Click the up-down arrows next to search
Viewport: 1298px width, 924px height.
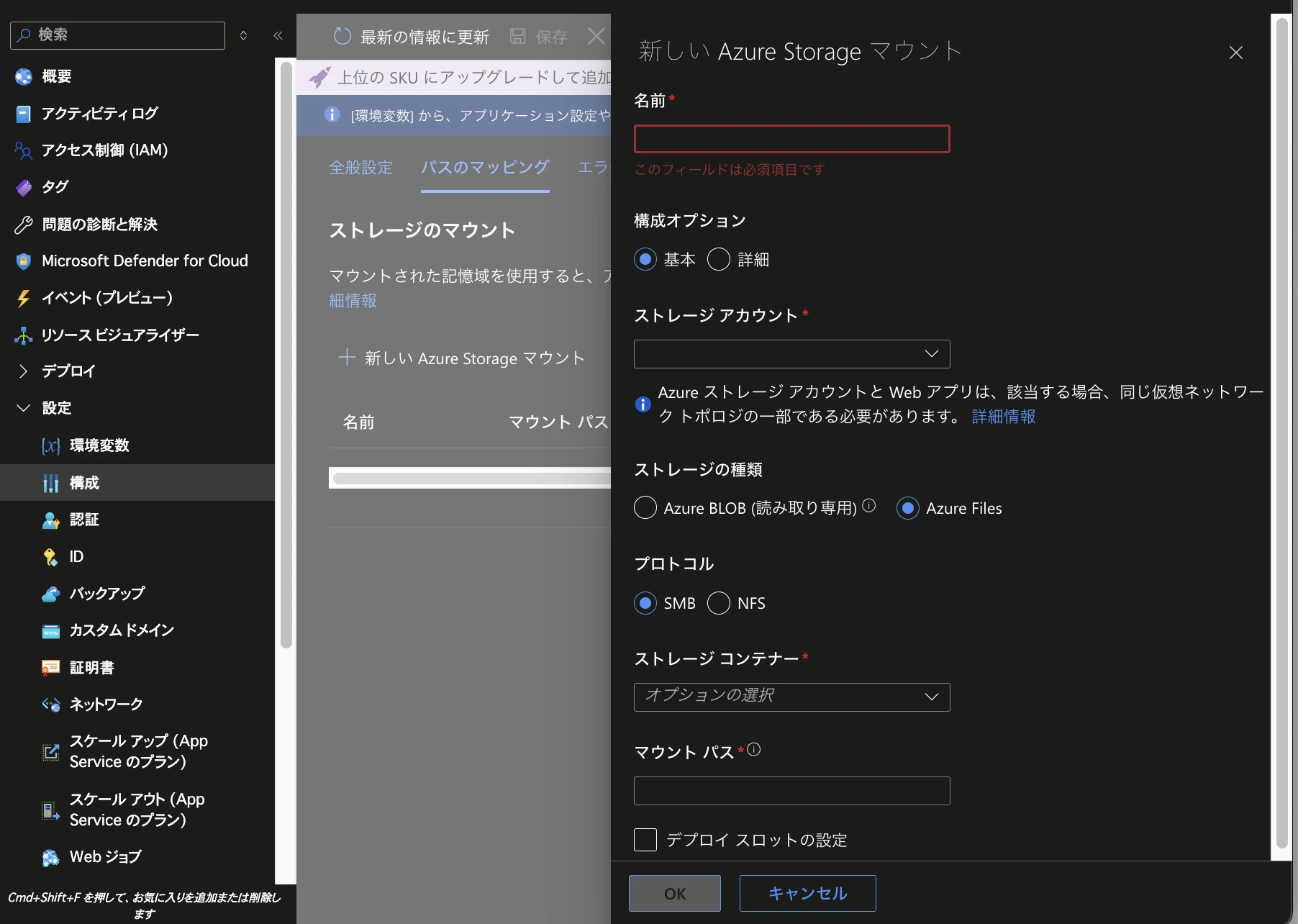click(x=243, y=35)
